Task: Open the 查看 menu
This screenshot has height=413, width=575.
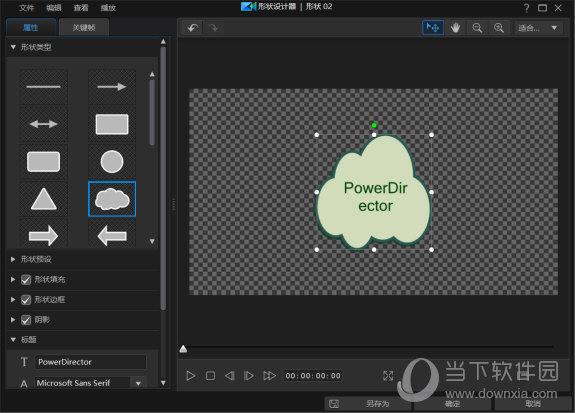Action: pyautogui.click(x=81, y=8)
